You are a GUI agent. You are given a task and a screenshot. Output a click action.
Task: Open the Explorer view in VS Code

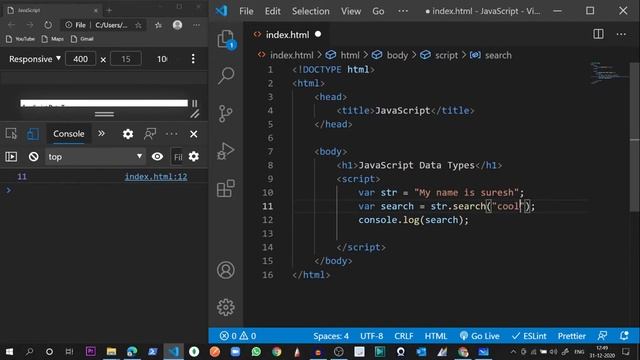pyautogui.click(x=226, y=39)
